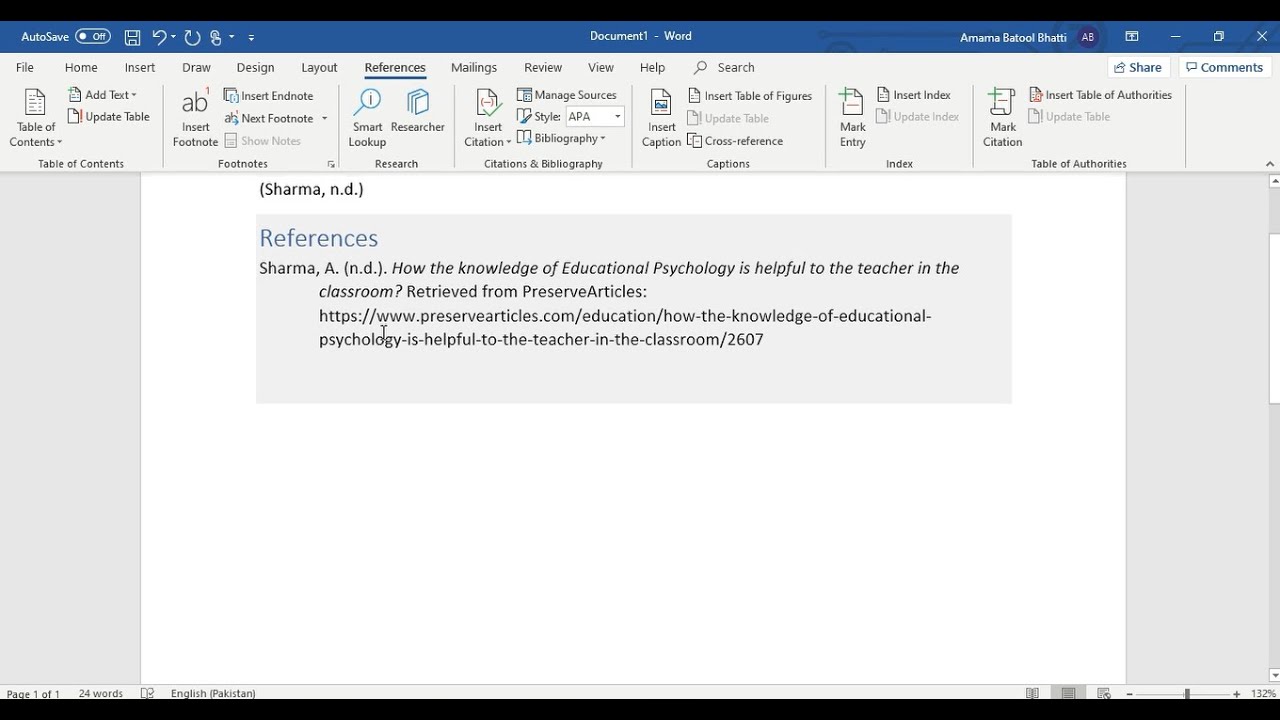Screen dimensions: 1280x720
Task: Click Mark Citation
Action: coord(1002,118)
